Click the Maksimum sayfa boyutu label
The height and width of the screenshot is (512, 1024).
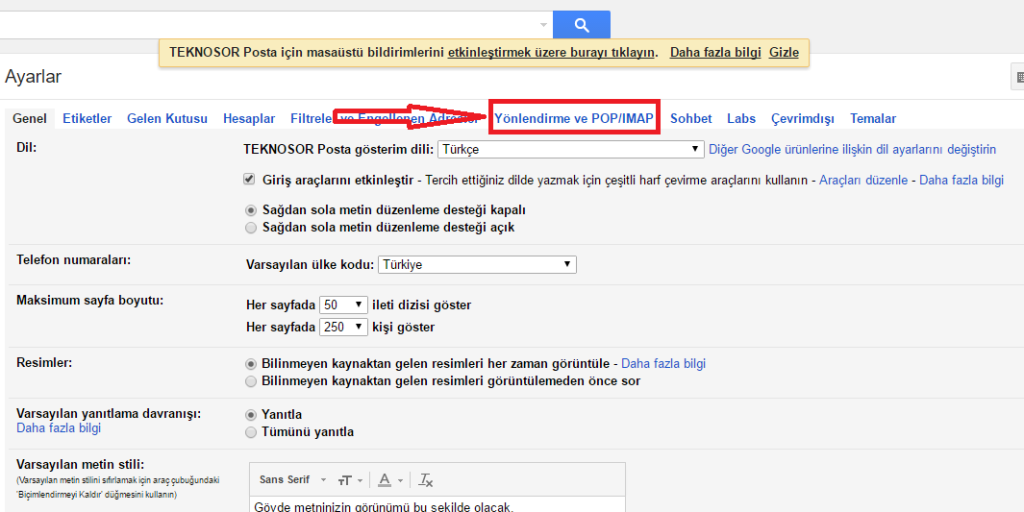89,300
